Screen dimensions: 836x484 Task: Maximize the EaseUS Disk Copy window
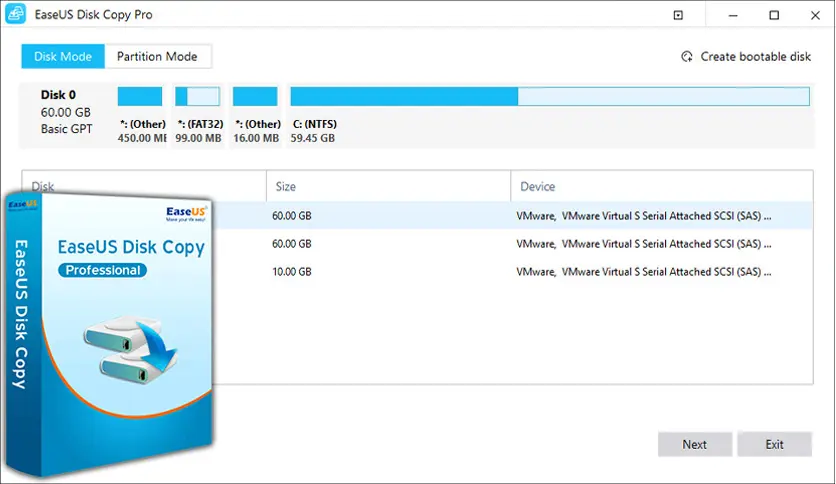(x=774, y=16)
